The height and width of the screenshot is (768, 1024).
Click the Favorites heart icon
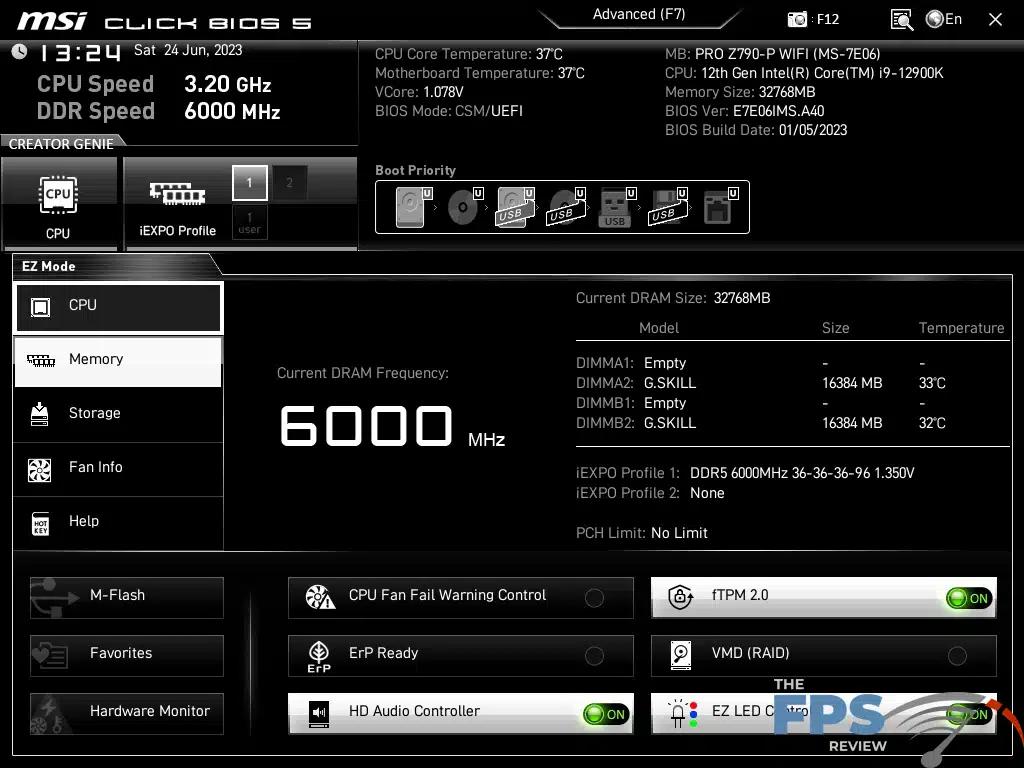(50, 655)
